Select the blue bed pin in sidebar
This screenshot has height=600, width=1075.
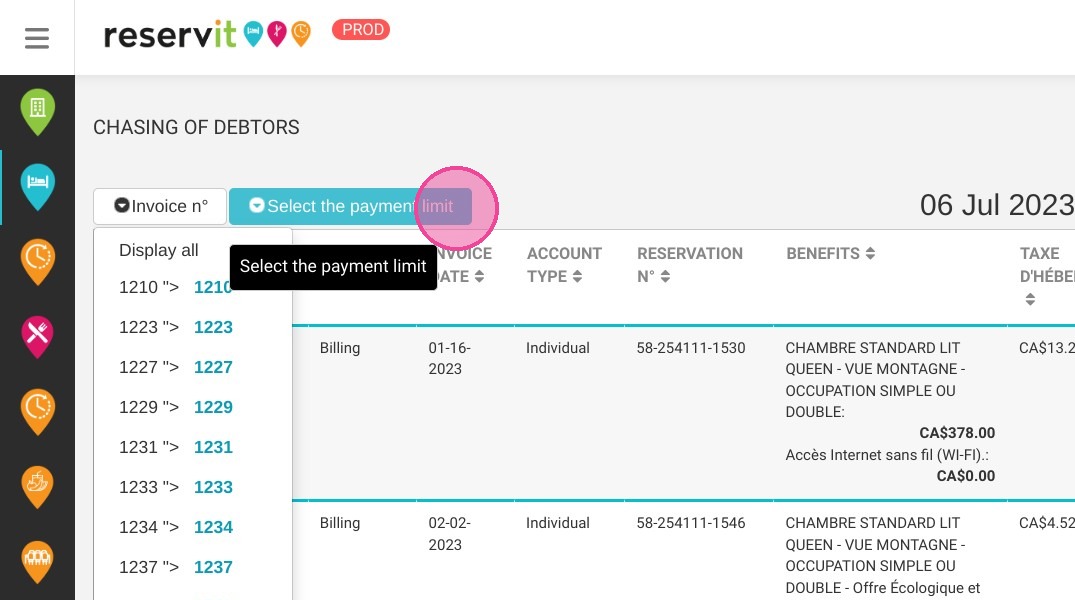coord(38,187)
